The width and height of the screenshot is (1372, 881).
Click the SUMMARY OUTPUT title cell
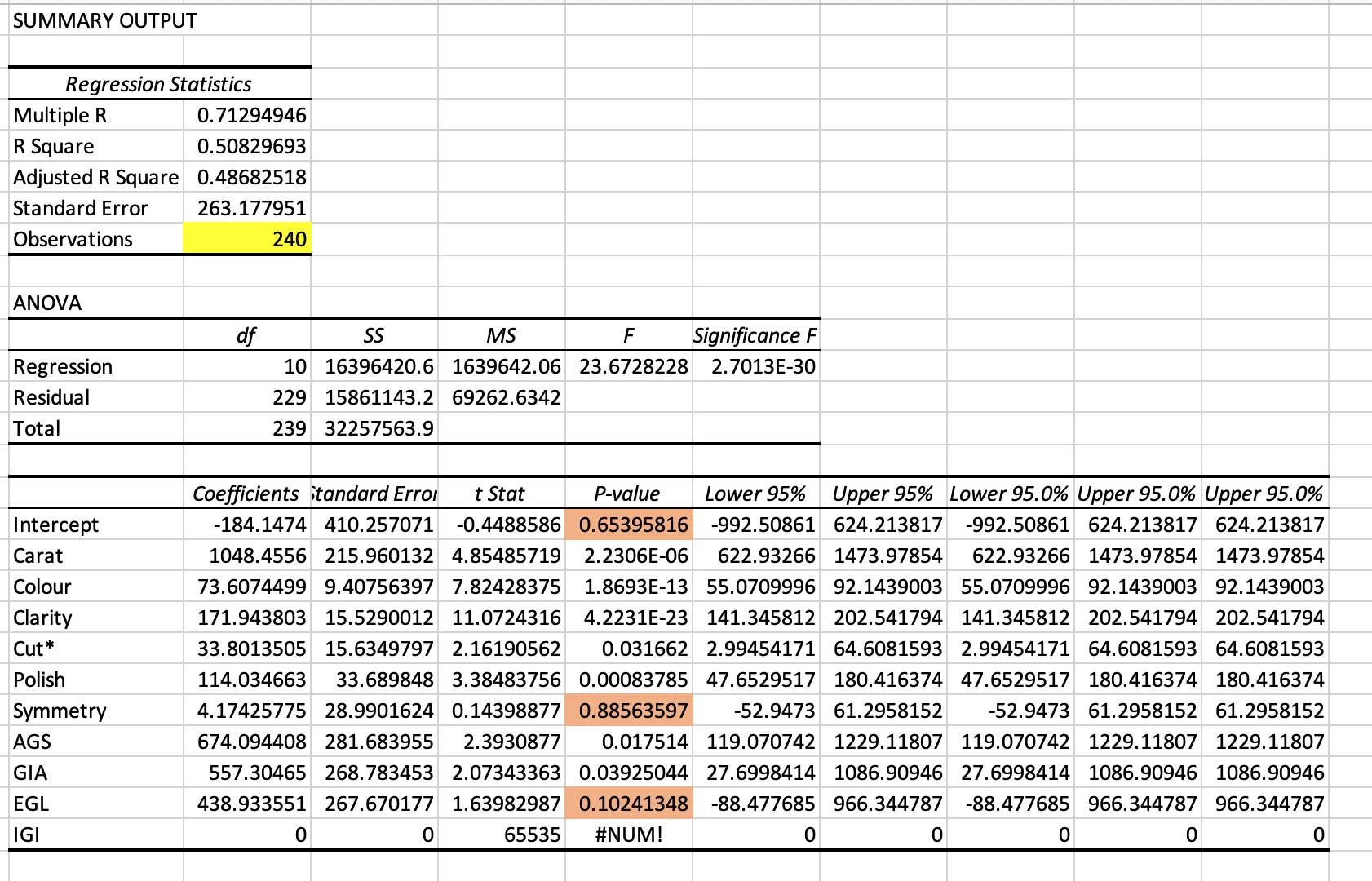[x=104, y=20]
